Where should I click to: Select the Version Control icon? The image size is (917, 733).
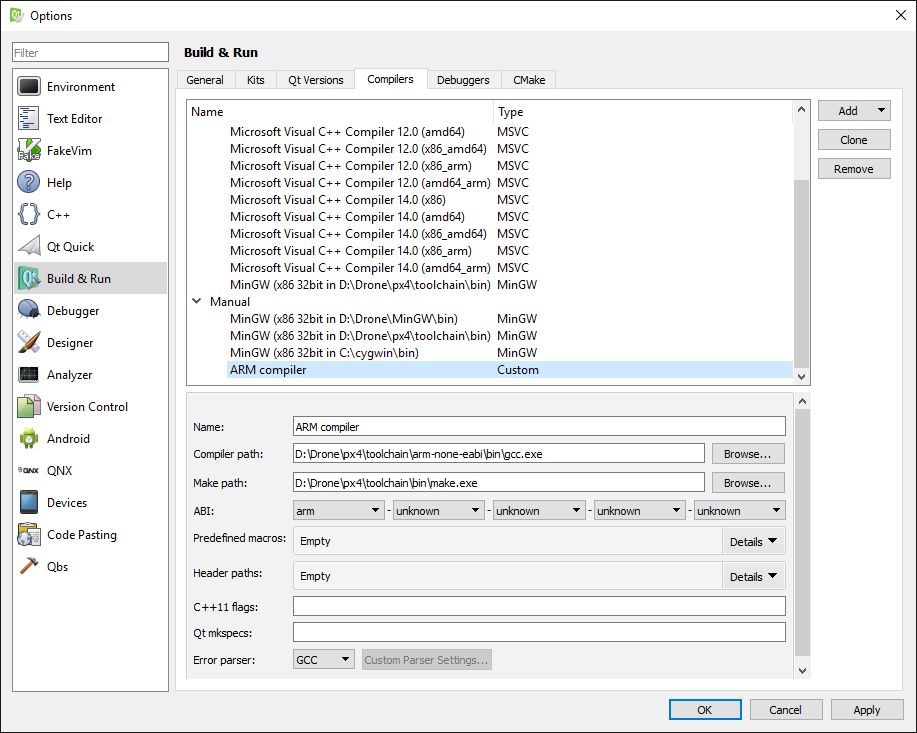tap(29, 407)
